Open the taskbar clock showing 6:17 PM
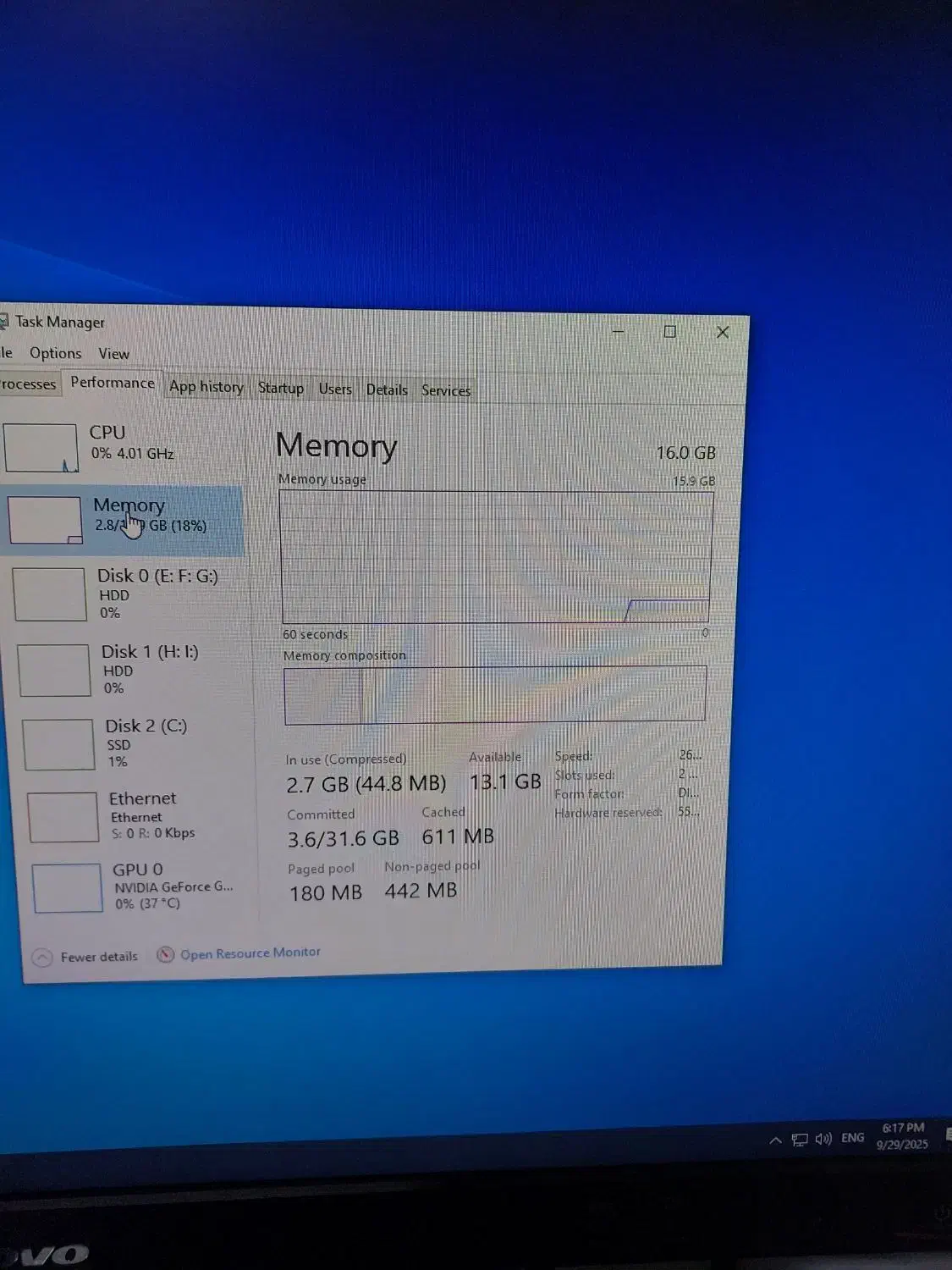Image resolution: width=952 pixels, height=1270 pixels. click(x=903, y=1136)
